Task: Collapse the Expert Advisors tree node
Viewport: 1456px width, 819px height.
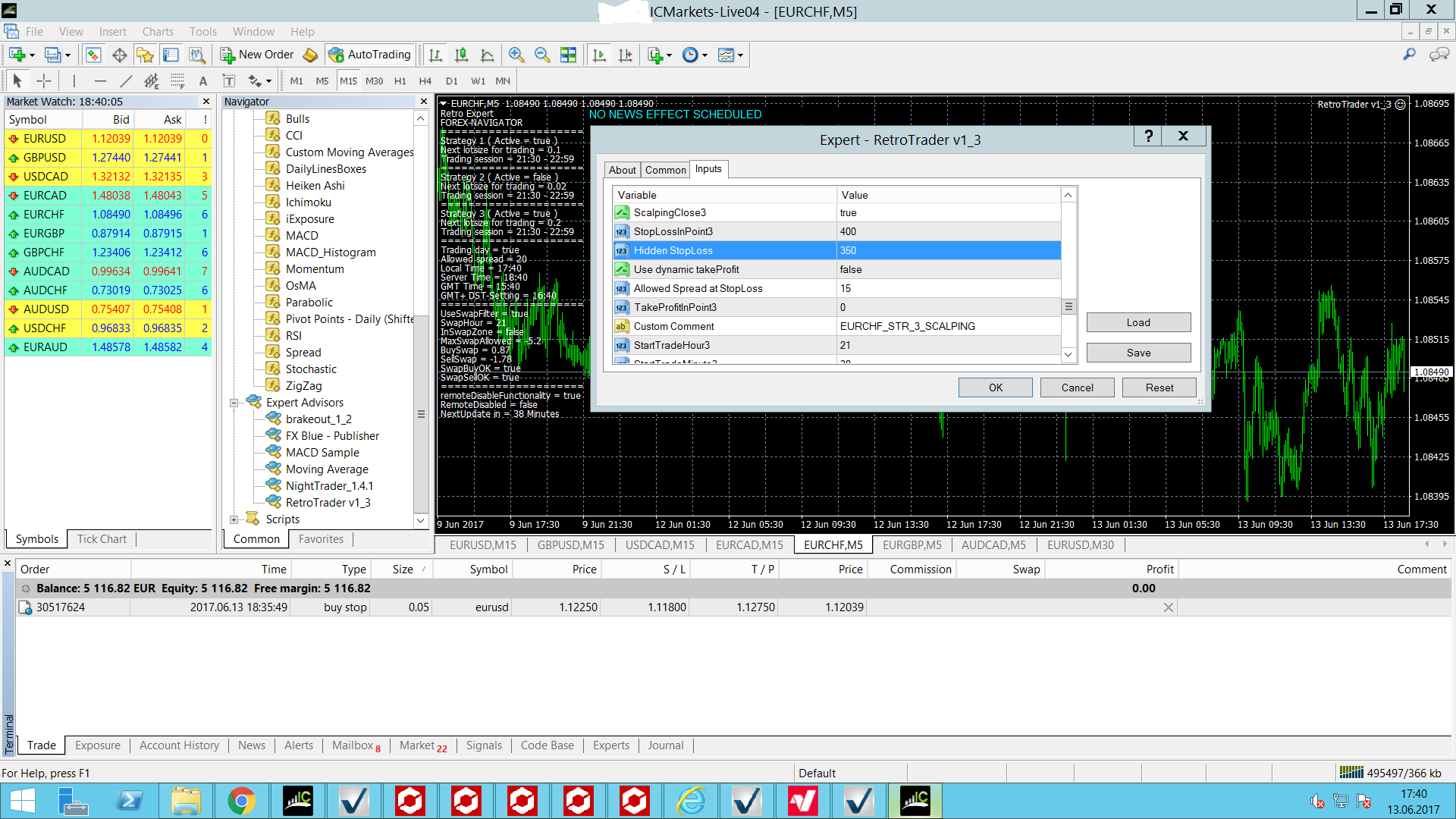Action: tap(234, 403)
